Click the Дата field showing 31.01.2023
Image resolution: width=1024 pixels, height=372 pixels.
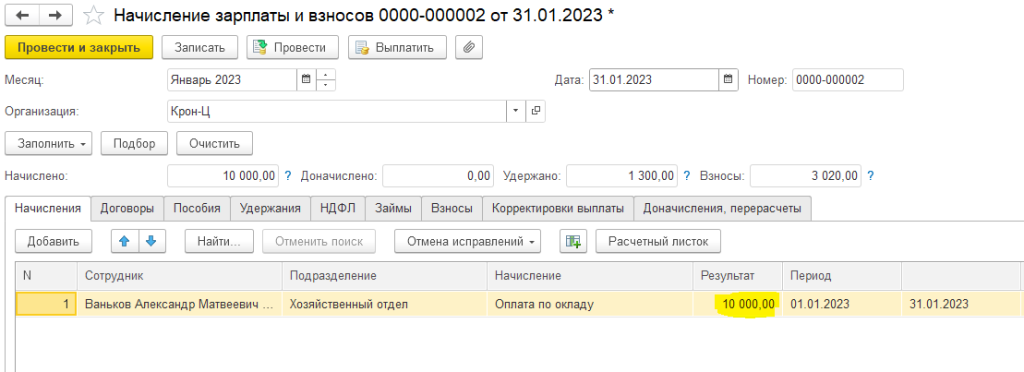tap(654, 80)
